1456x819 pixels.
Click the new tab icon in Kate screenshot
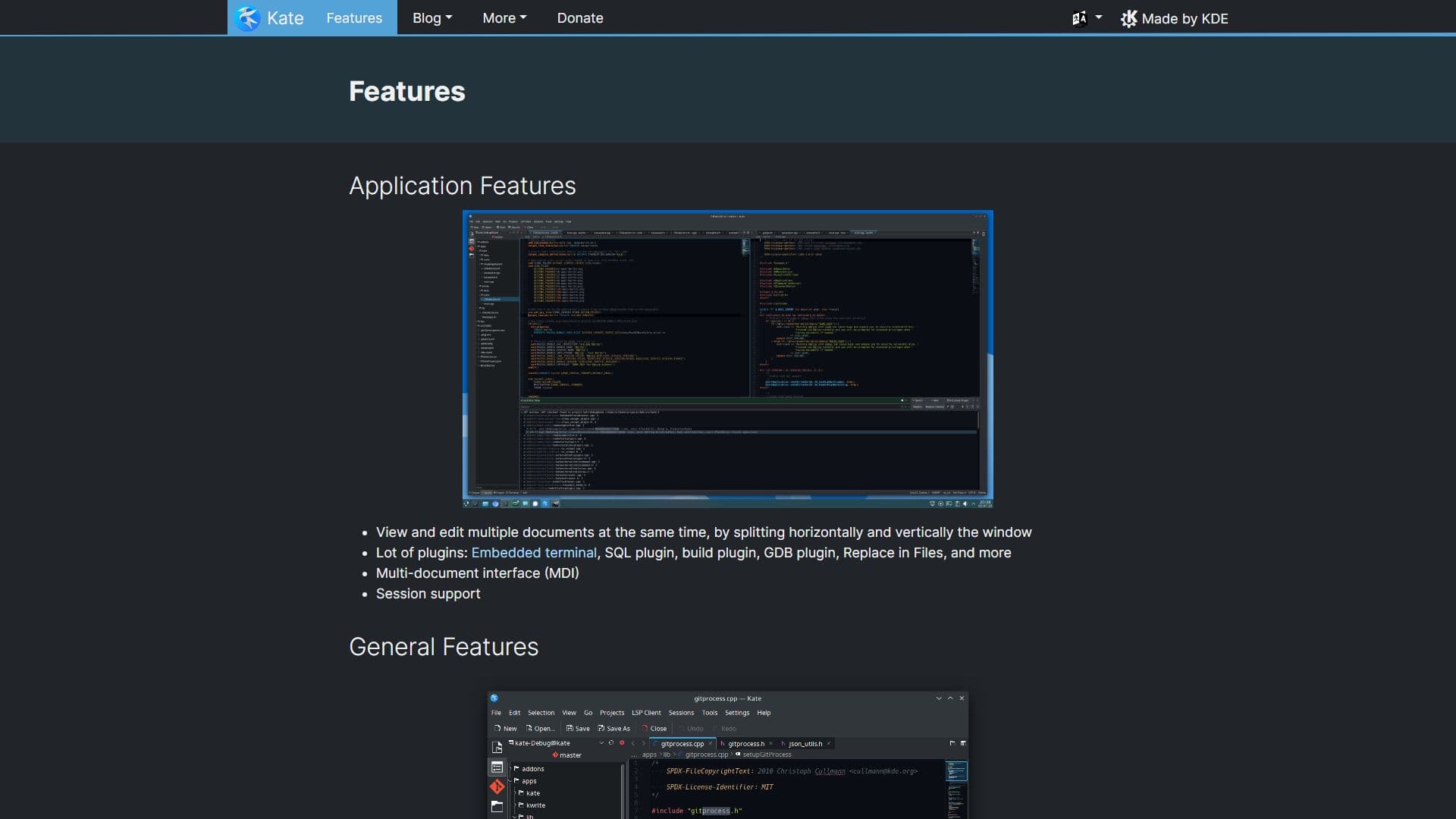(952, 743)
